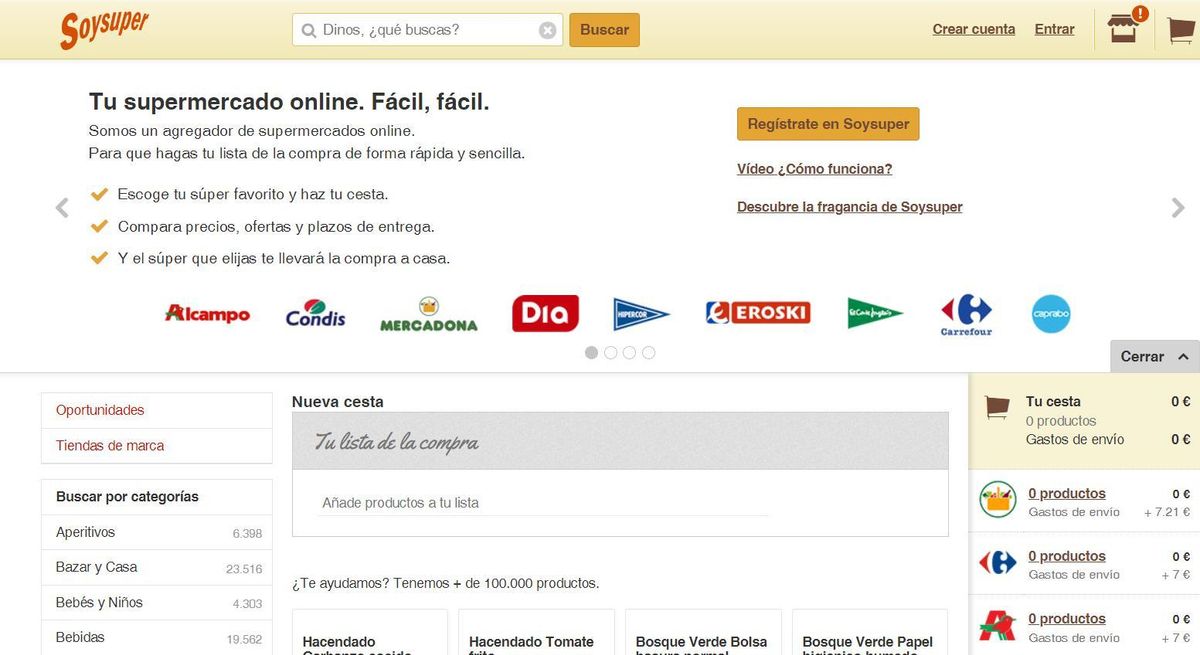Select the Hacendado Garbanzo product card
This screenshot has width=1200, height=655.
pyautogui.click(x=370, y=632)
